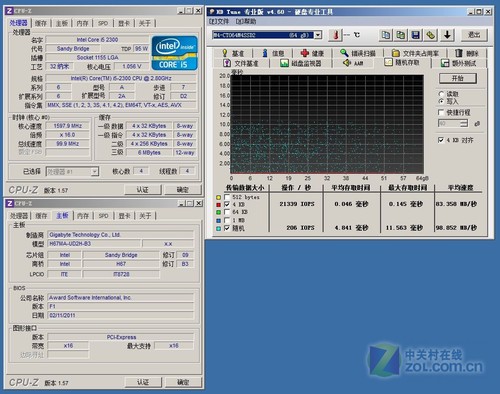Uncheck the 随机 random transfer size checkbox
This screenshot has height=394, width=500.
pos(227,228)
